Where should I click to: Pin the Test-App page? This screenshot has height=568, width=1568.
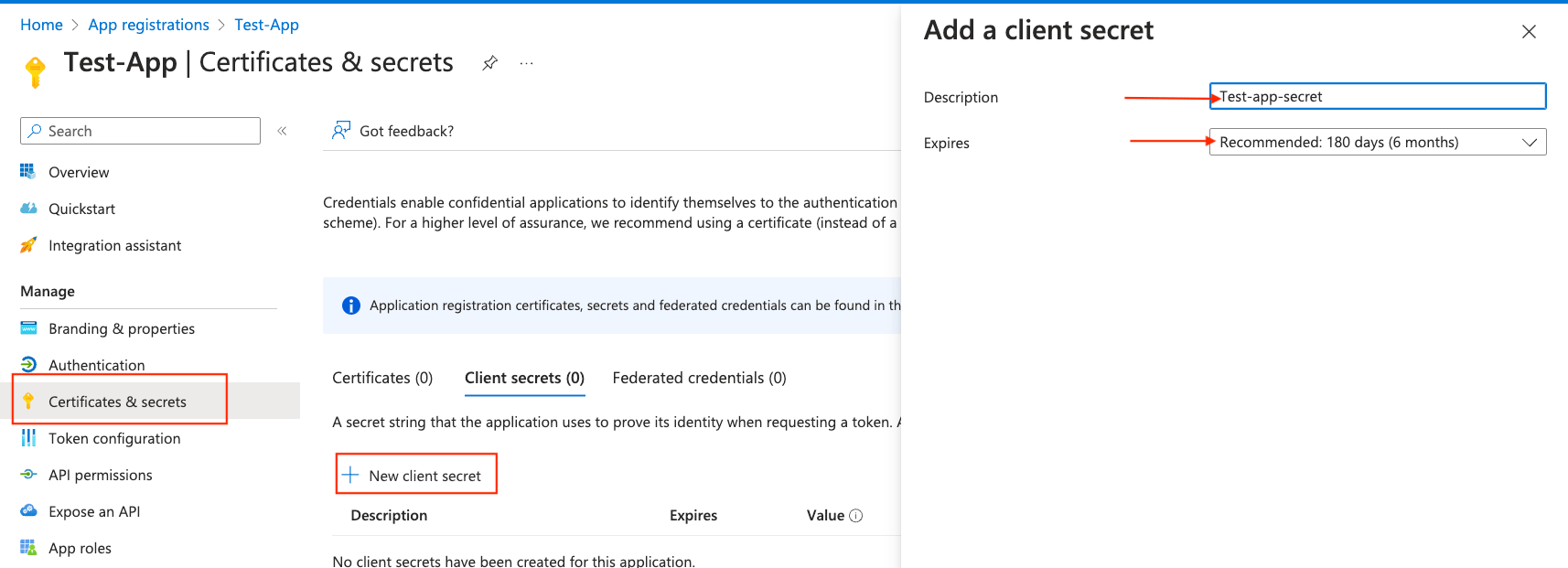(490, 63)
